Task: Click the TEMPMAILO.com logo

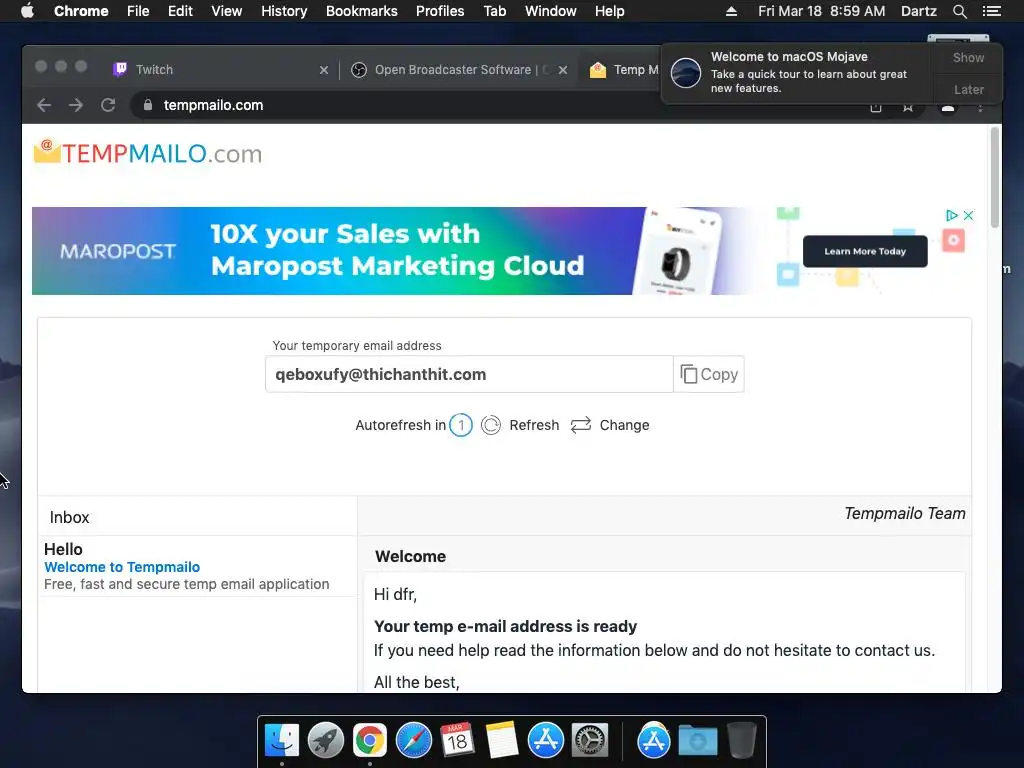Action: (148, 153)
